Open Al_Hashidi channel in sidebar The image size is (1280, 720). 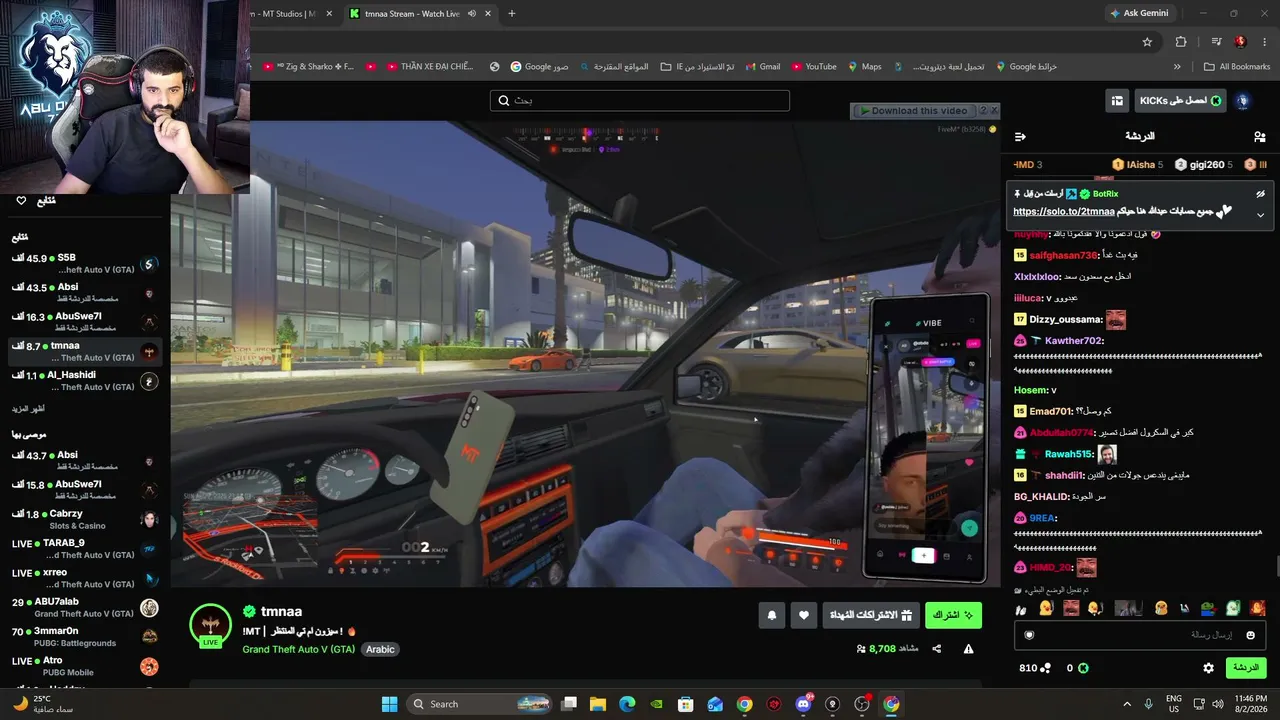click(x=85, y=381)
